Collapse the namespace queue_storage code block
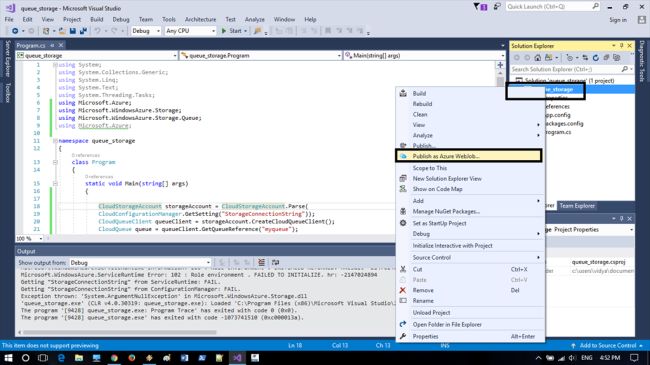Viewport: 650px width, 365px height. pos(55,141)
